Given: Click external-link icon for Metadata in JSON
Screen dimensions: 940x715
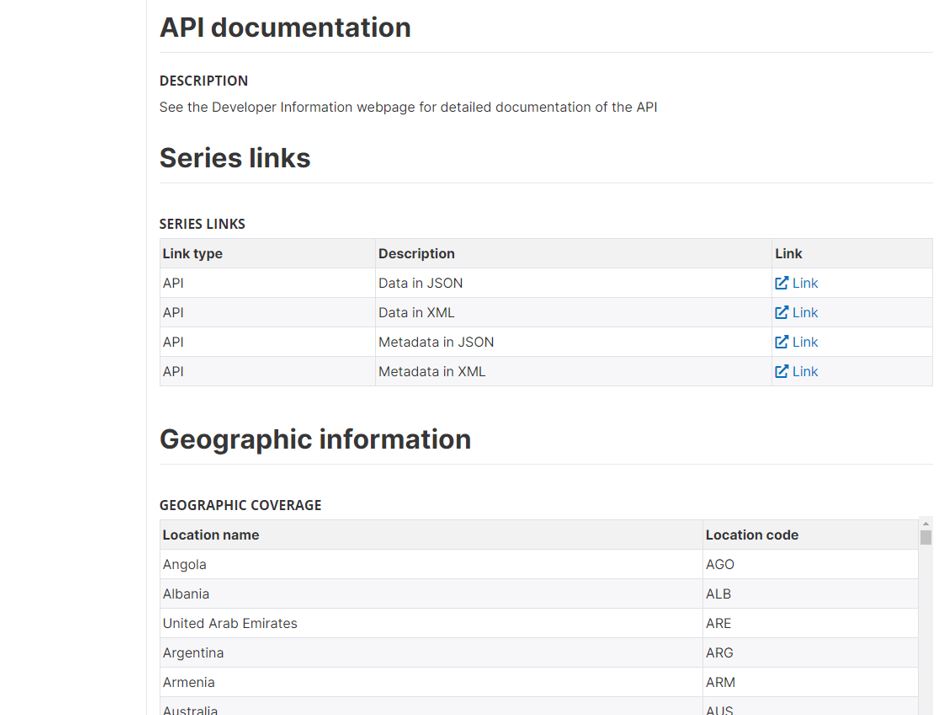Looking at the screenshot, I should [x=782, y=342].
